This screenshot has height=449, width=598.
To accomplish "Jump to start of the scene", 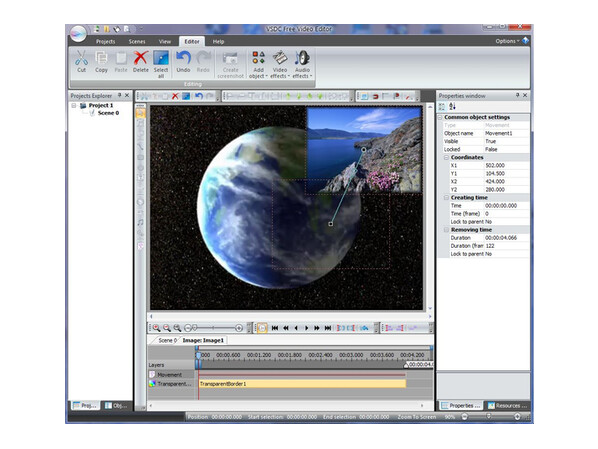I will [275, 328].
